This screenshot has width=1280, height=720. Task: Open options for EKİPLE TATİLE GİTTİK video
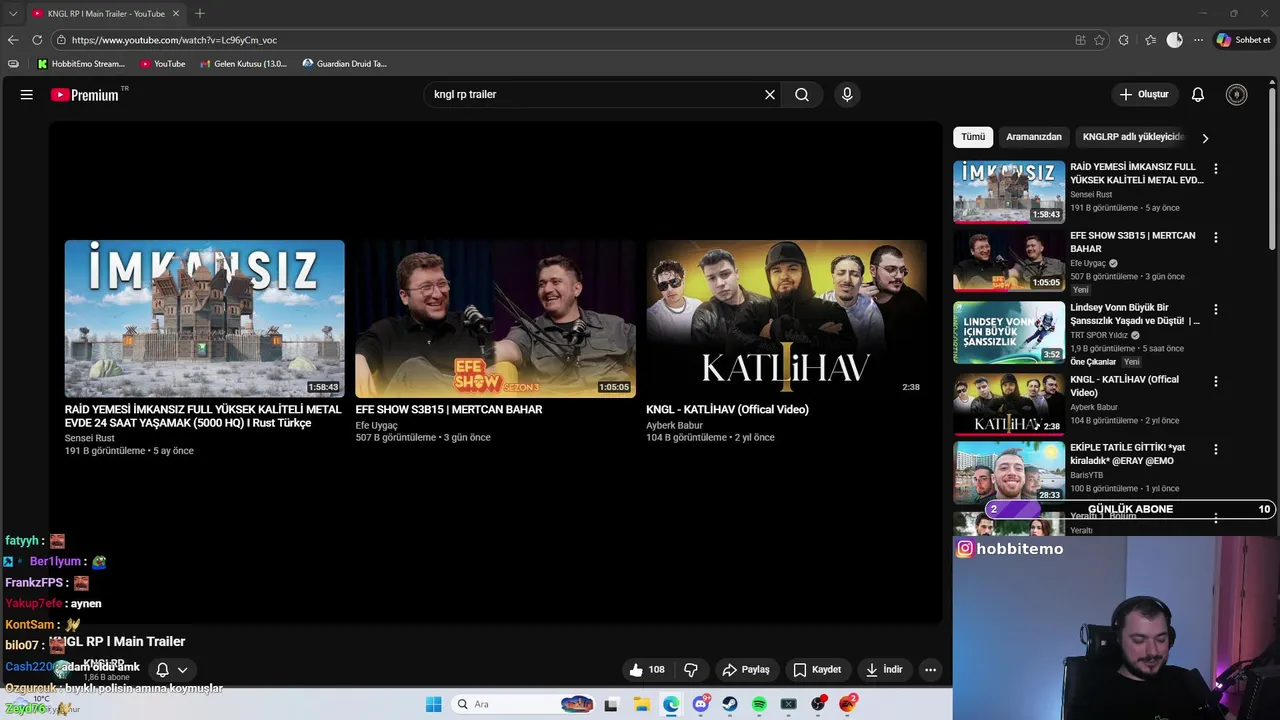pos(1216,450)
